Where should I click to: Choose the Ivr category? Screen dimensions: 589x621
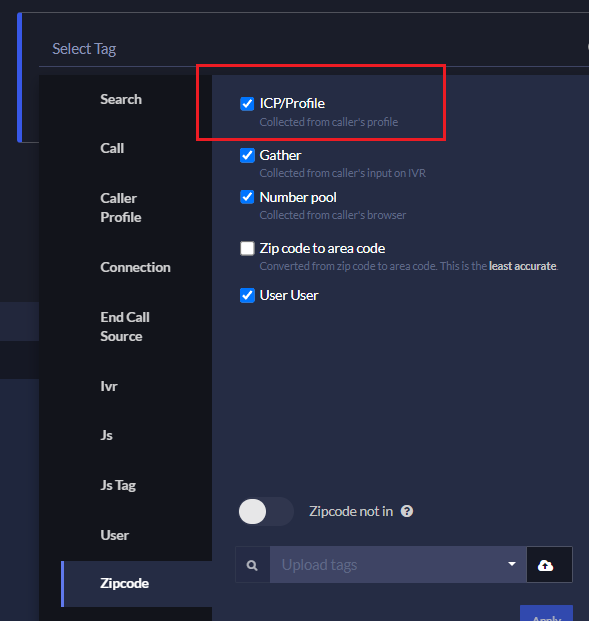[x=109, y=386]
